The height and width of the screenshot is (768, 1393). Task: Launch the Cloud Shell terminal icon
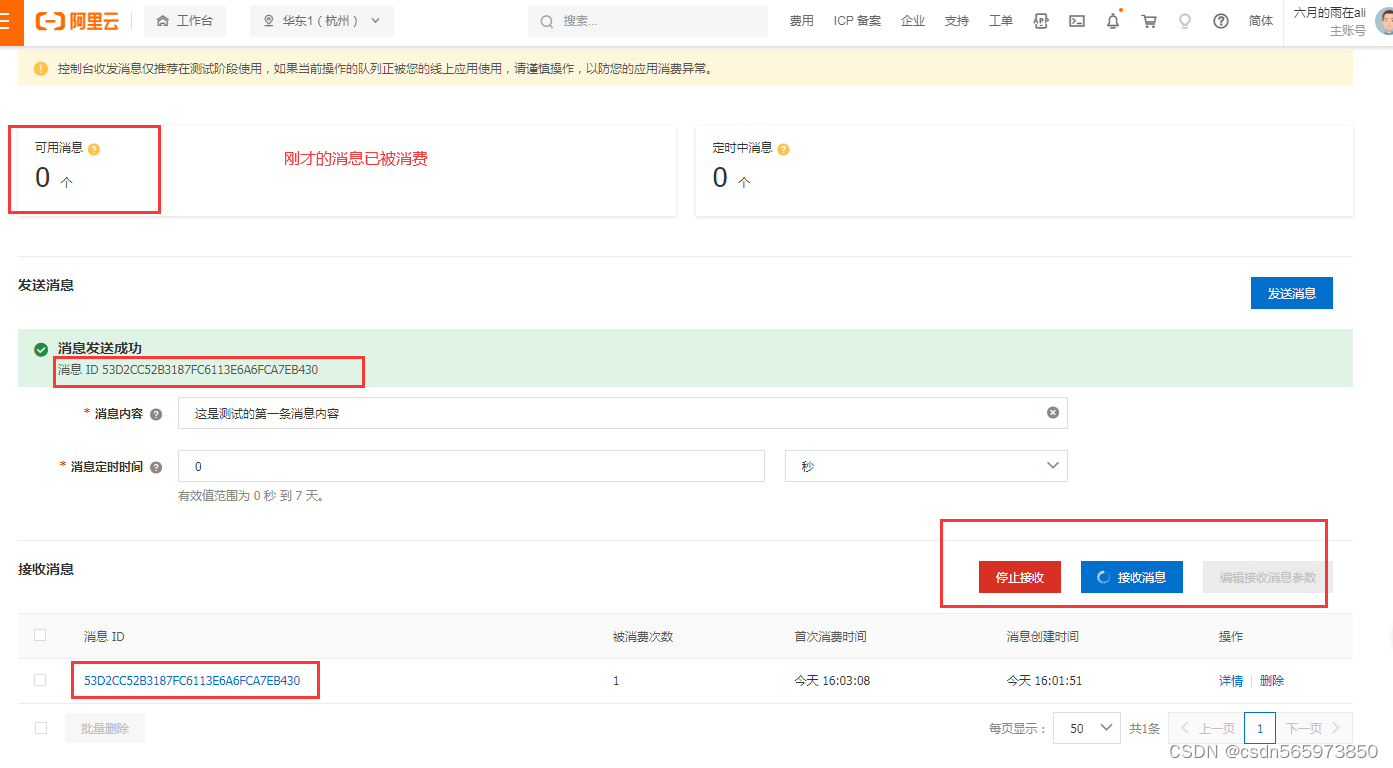(1077, 21)
